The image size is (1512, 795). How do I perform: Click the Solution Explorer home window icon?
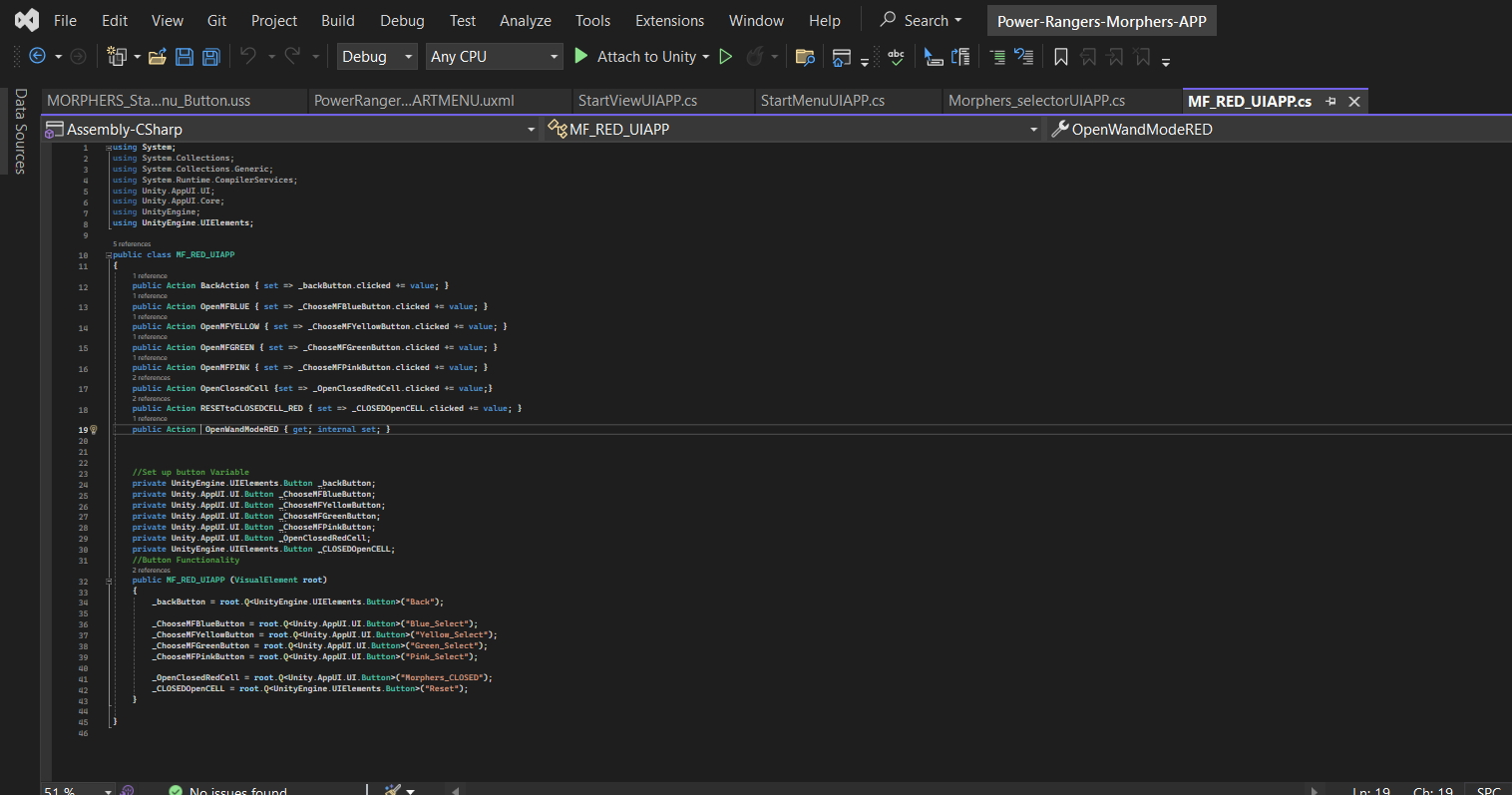[841, 57]
